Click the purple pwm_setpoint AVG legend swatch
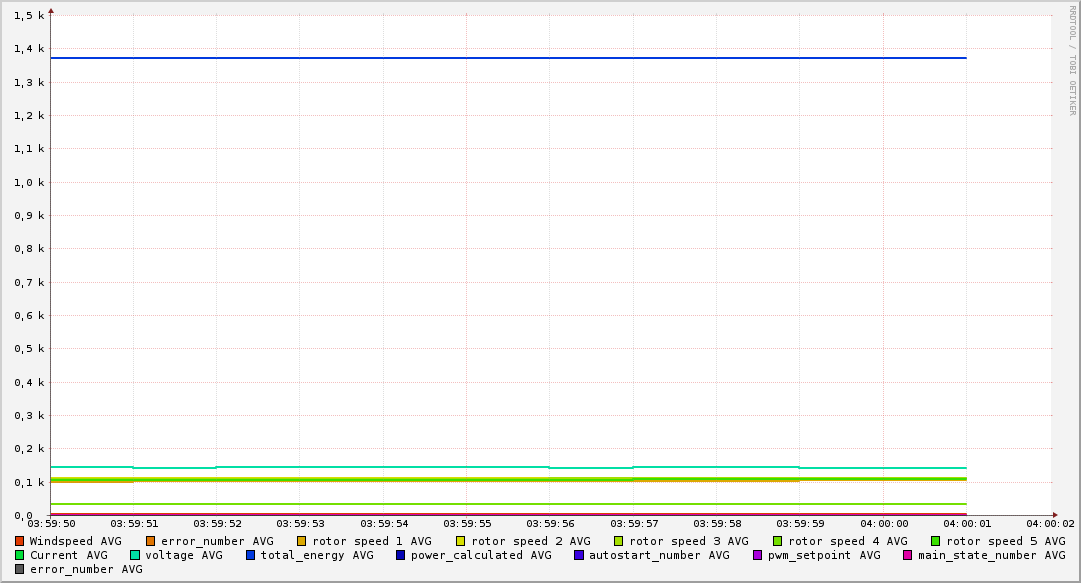The width and height of the screenshot is (1081, 583). point(758,555)
